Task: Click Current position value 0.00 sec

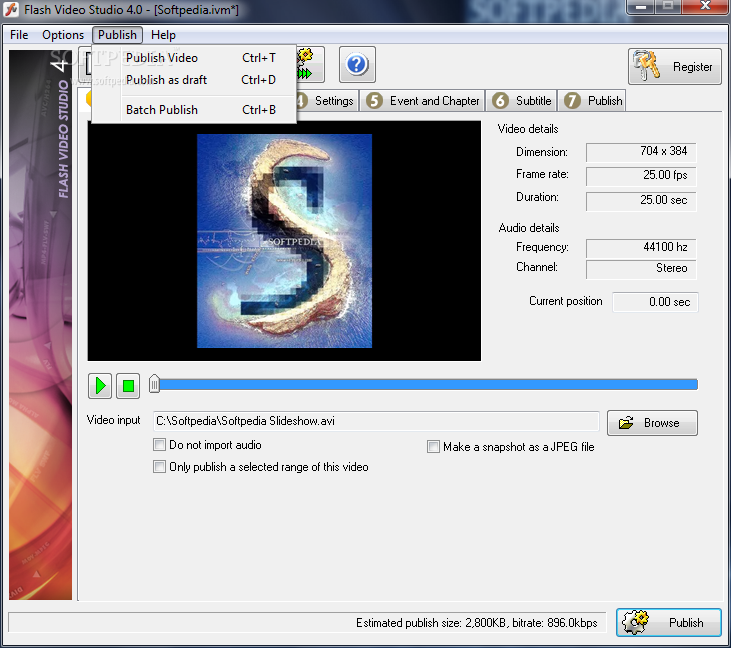Action: point(655,302)
